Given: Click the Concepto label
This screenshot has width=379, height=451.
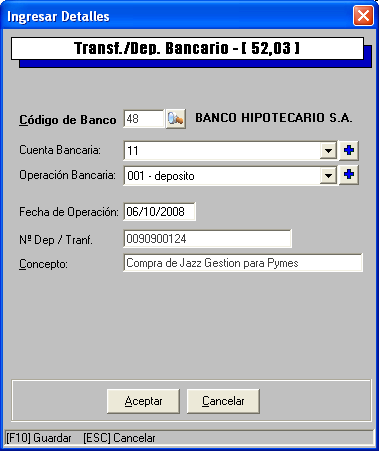Looking at the screenshot, I should [x=43, y=264].
